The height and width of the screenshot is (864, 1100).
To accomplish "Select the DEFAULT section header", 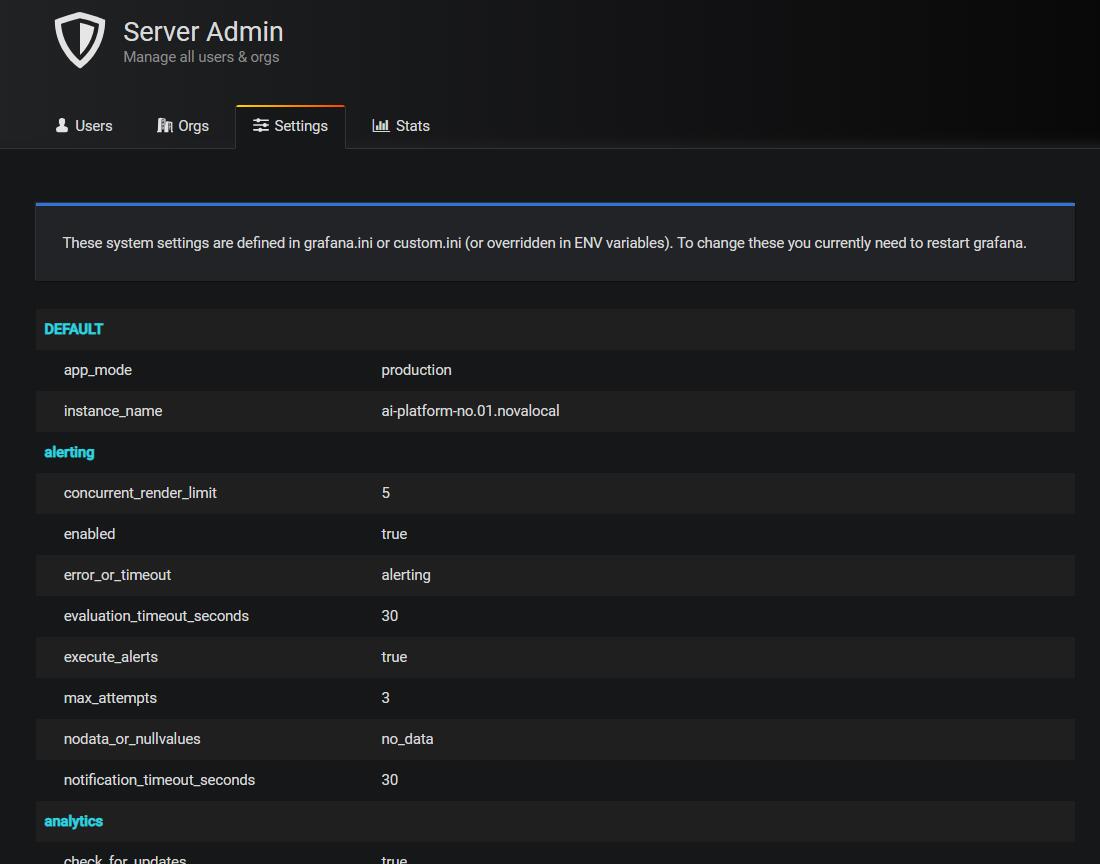I will coord(74,329).
